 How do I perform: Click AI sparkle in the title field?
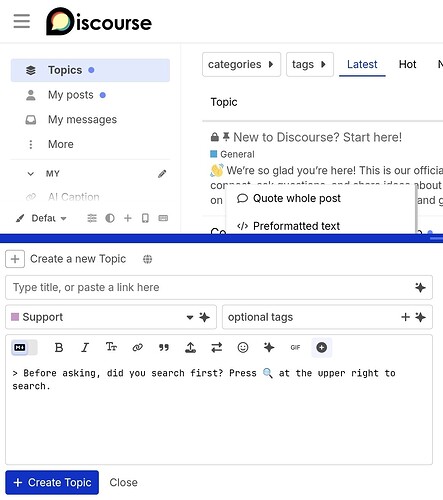click(420, 287)
